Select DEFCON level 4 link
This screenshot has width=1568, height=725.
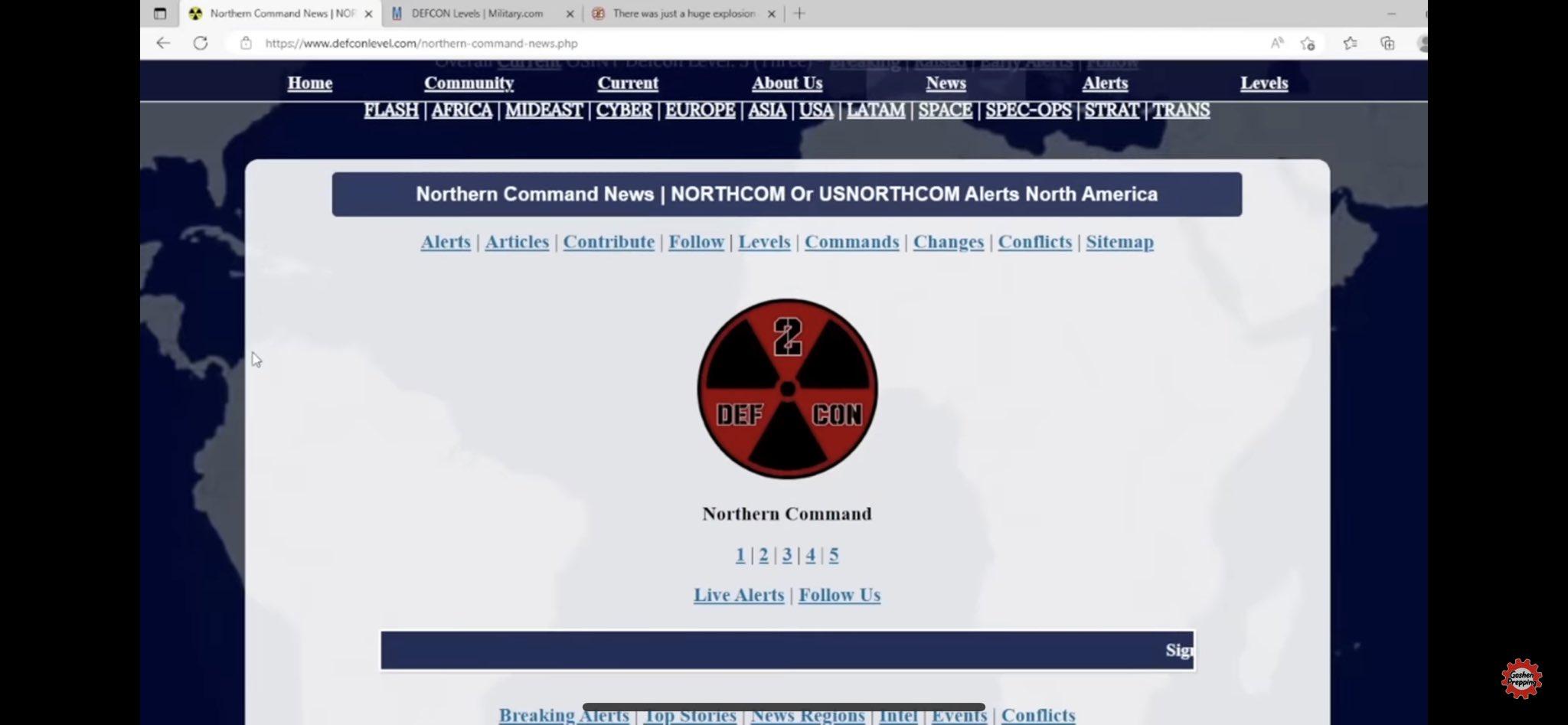[810, 555]
